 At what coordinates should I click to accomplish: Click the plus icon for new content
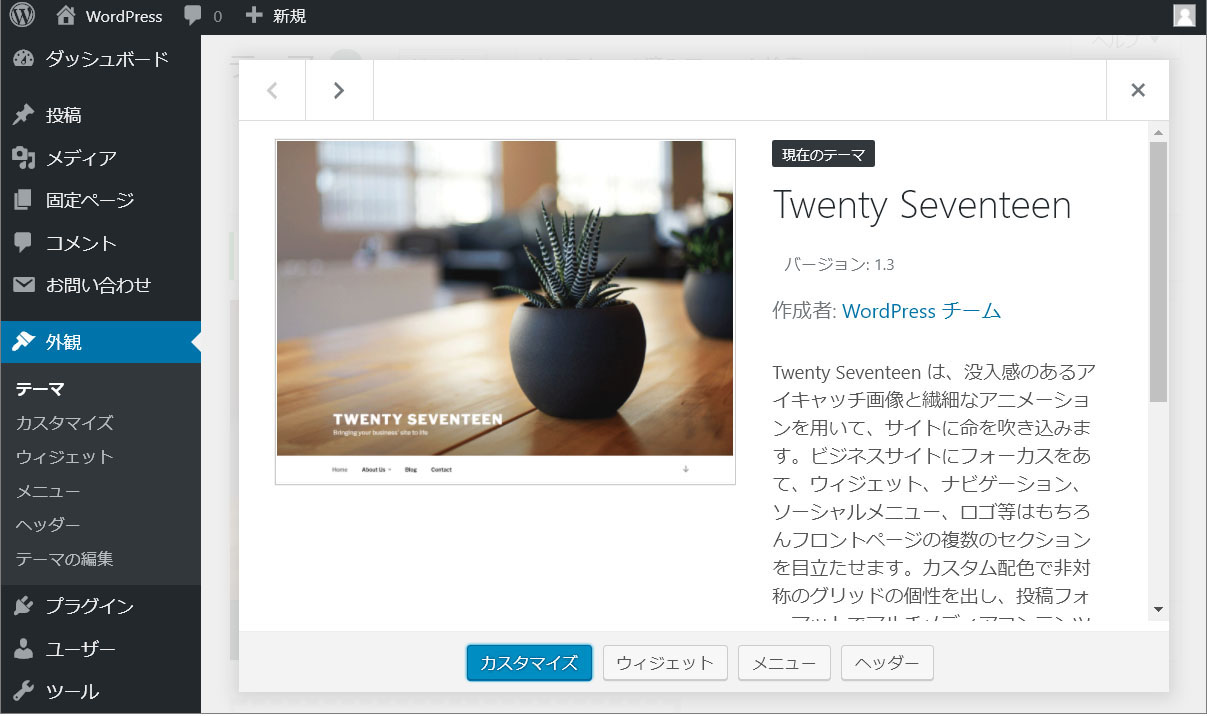pos(254,15)
